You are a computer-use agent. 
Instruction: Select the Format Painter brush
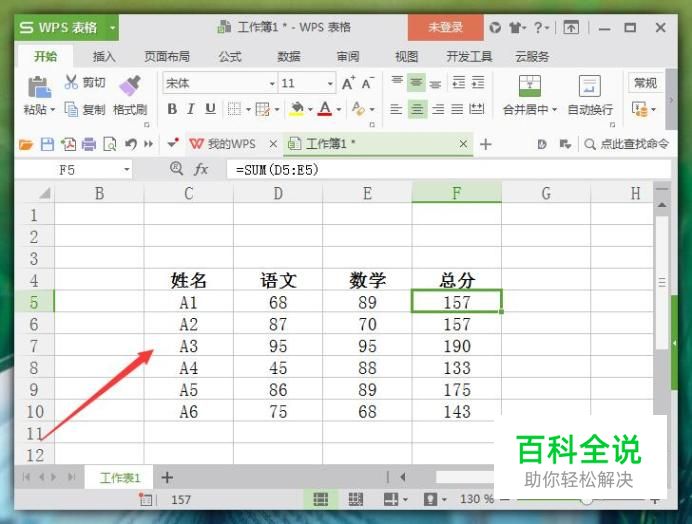130,86
